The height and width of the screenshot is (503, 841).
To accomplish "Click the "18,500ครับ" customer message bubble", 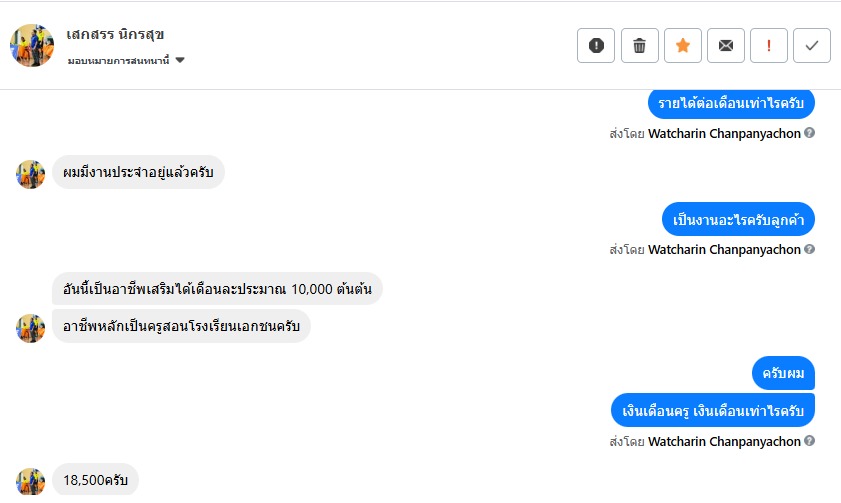I will 95,481.
